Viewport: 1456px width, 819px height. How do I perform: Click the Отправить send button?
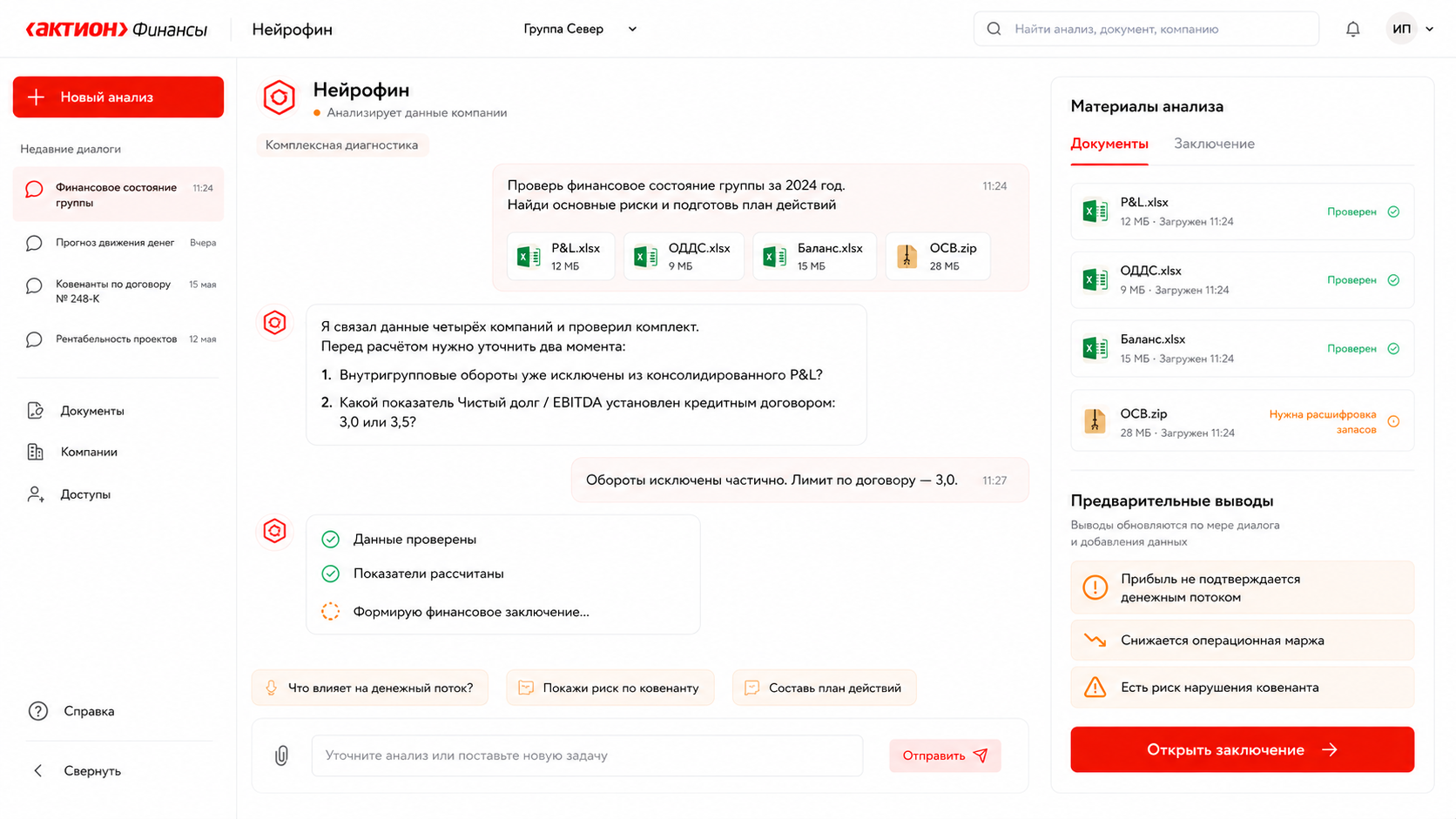[945, 755]
